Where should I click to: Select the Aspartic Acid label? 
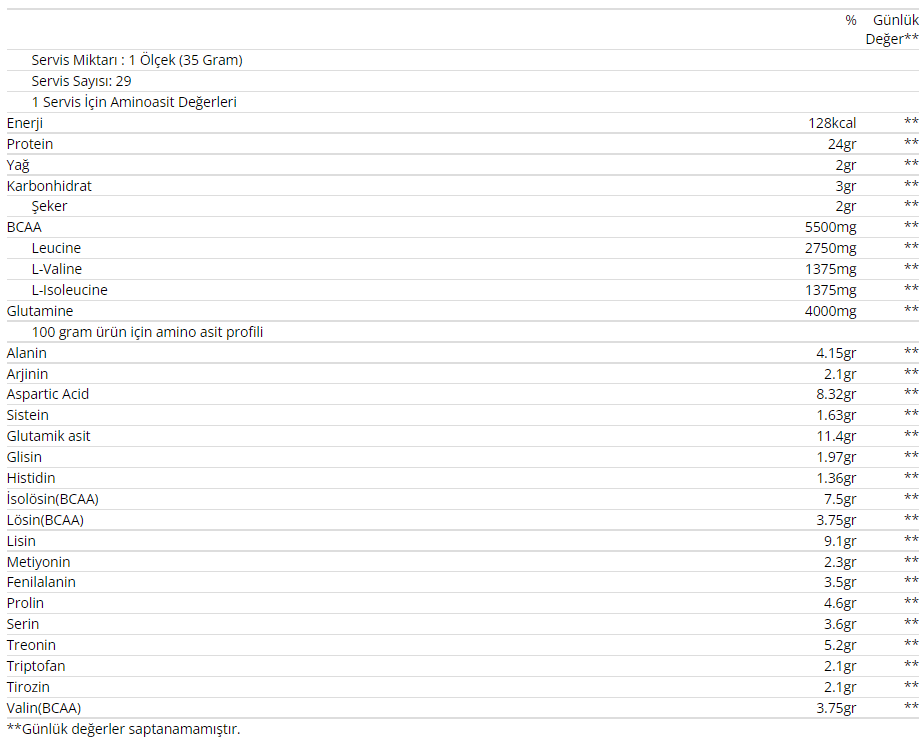48,394
